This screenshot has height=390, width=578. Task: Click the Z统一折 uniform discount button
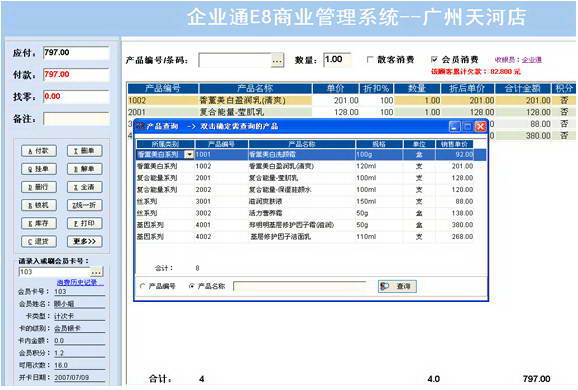84,205
